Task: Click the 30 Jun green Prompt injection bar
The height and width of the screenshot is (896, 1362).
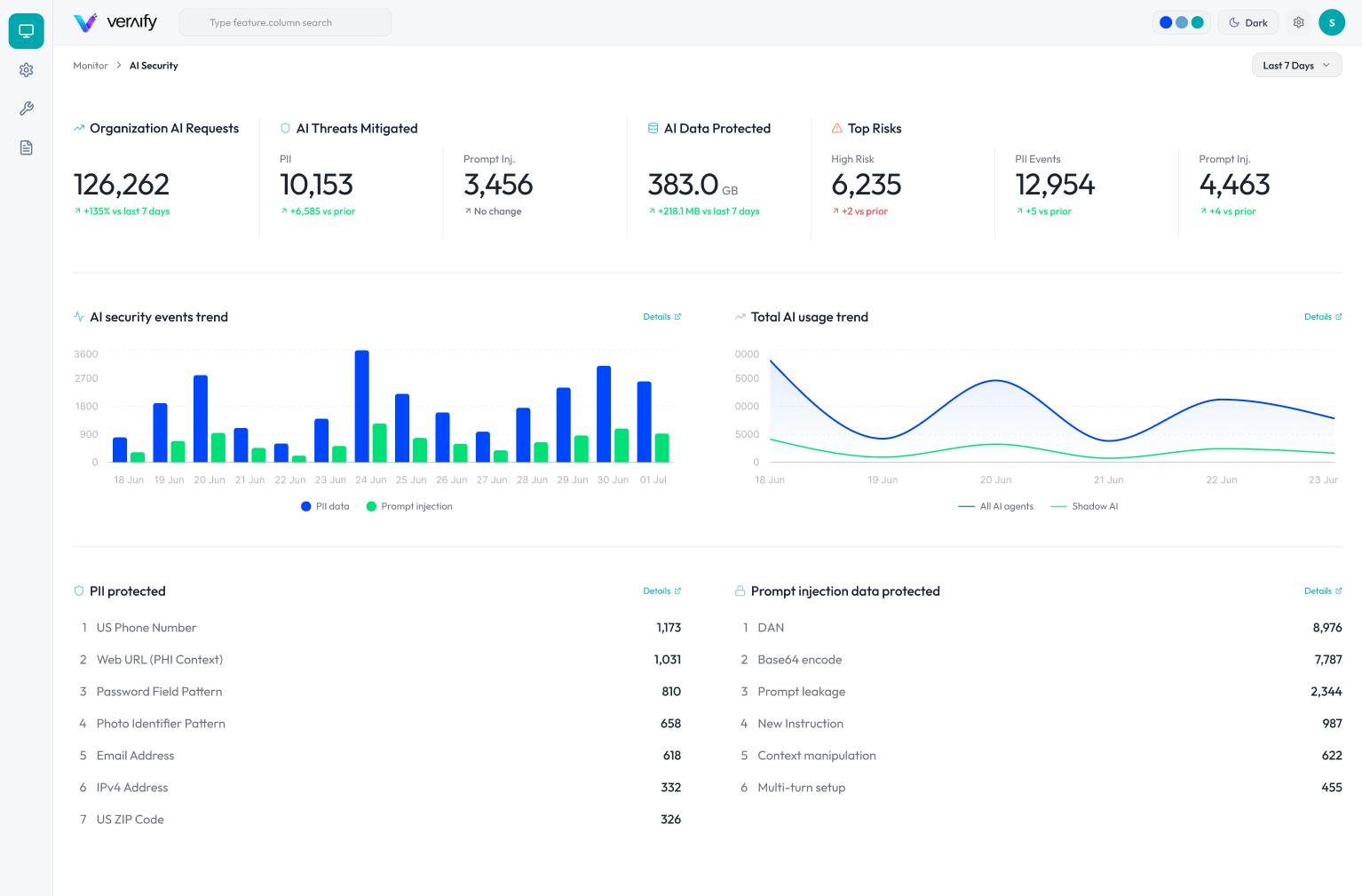Action: pyautogui.click(x=622, y=446)
